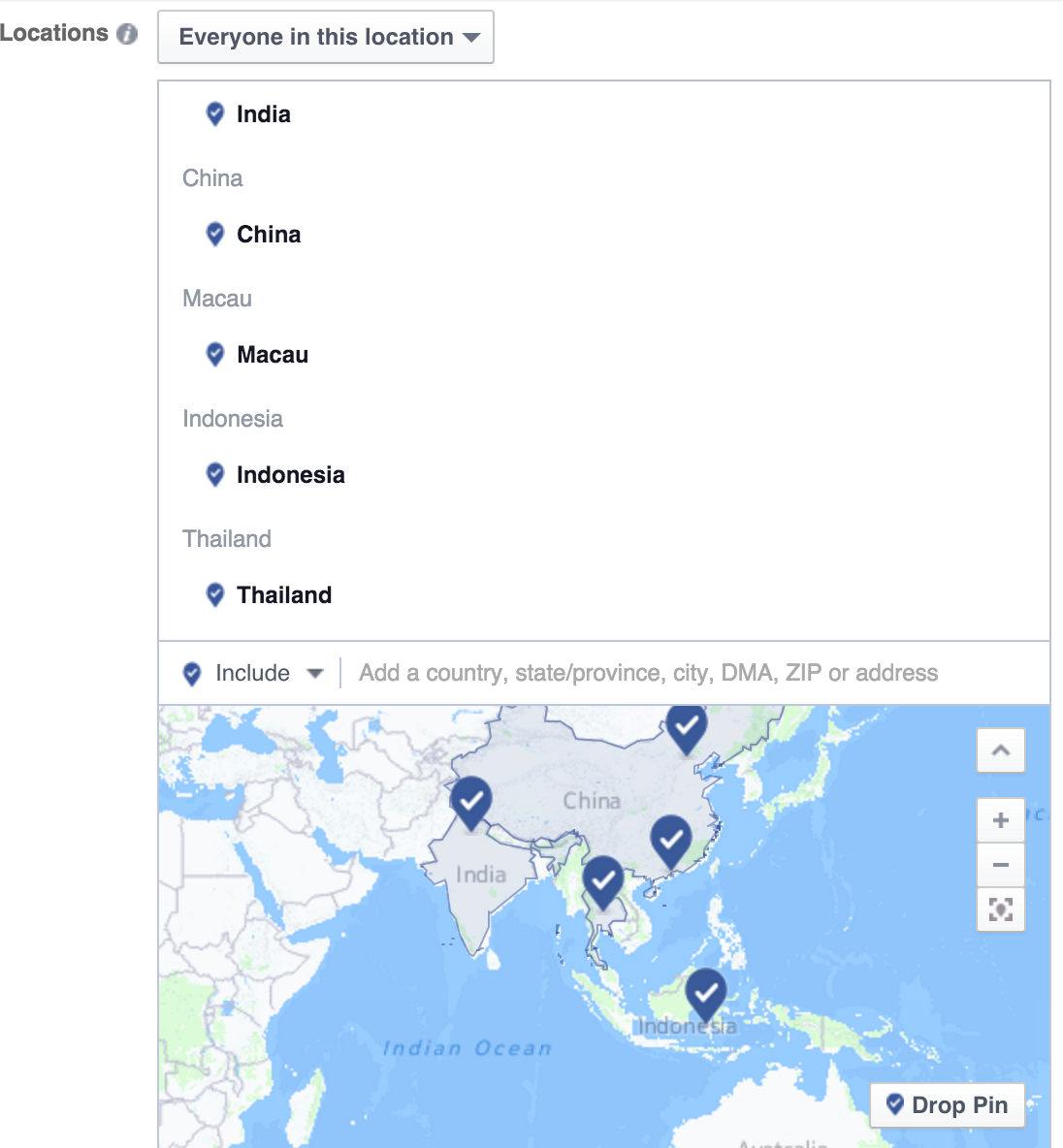Collapse the map with the up chevron
This screenshot has height=1148, width=1063.
1001,750
